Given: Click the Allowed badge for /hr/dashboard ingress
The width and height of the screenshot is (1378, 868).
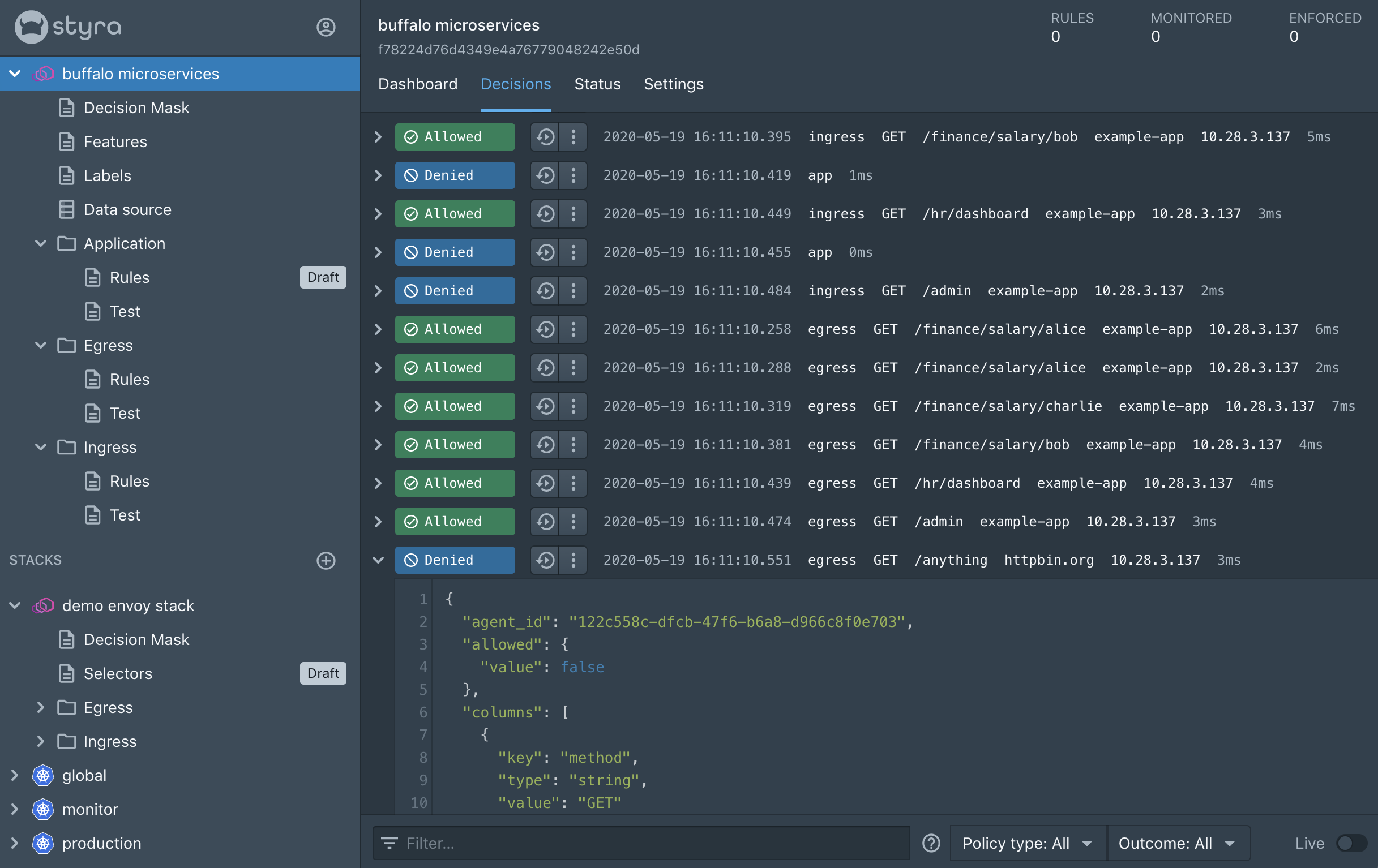Looking at the screenshot, I should (x=455, y=213).
